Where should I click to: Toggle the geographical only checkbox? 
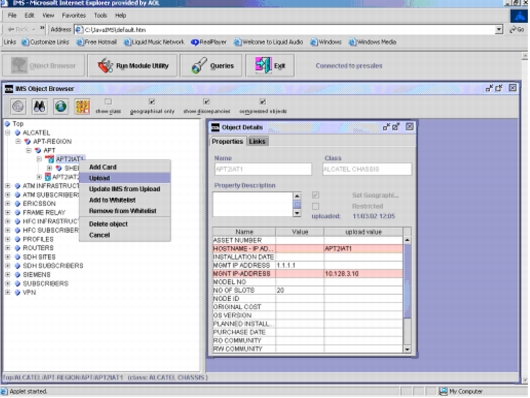click(152, 101)
